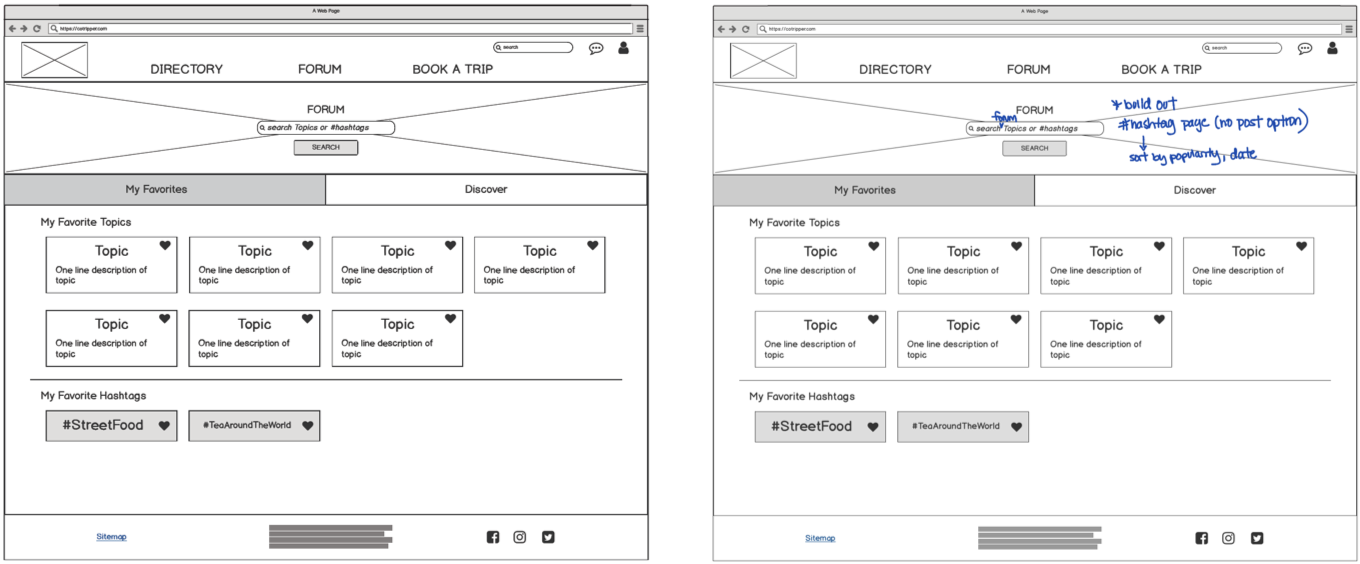Focus the browser URL bar in left wireframe

click(340, 29)
